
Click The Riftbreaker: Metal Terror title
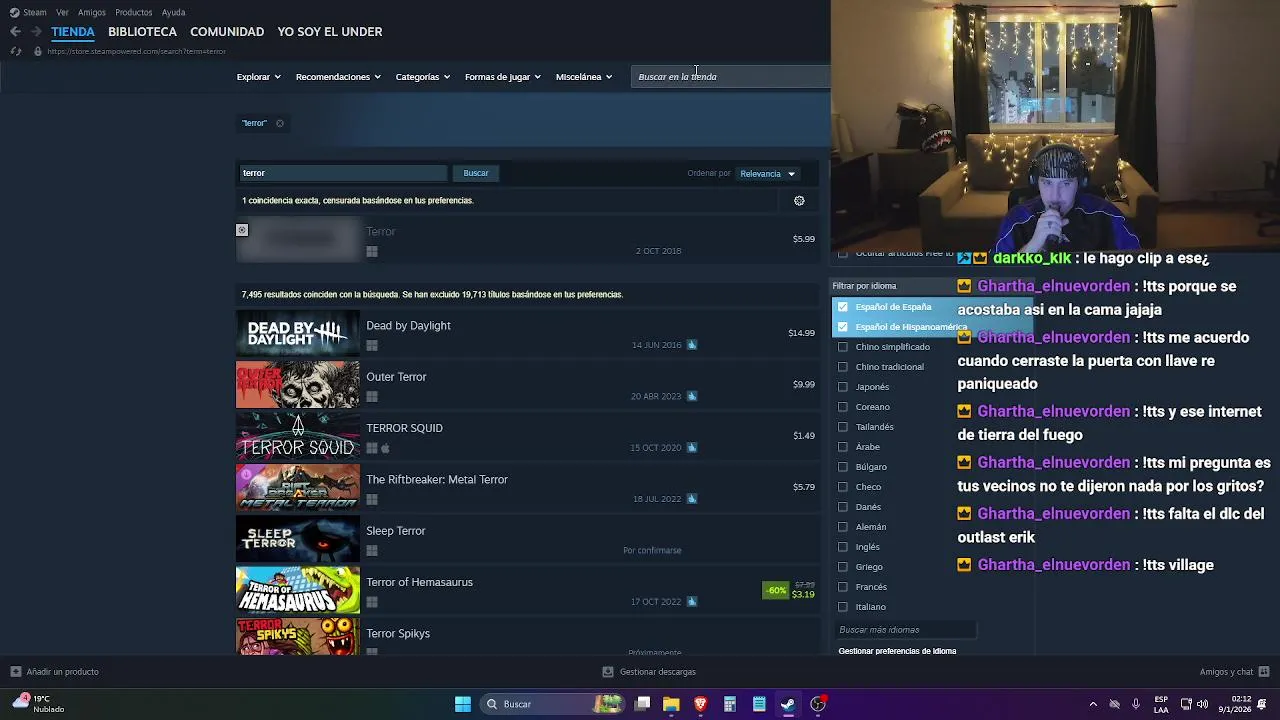[437, 480]
